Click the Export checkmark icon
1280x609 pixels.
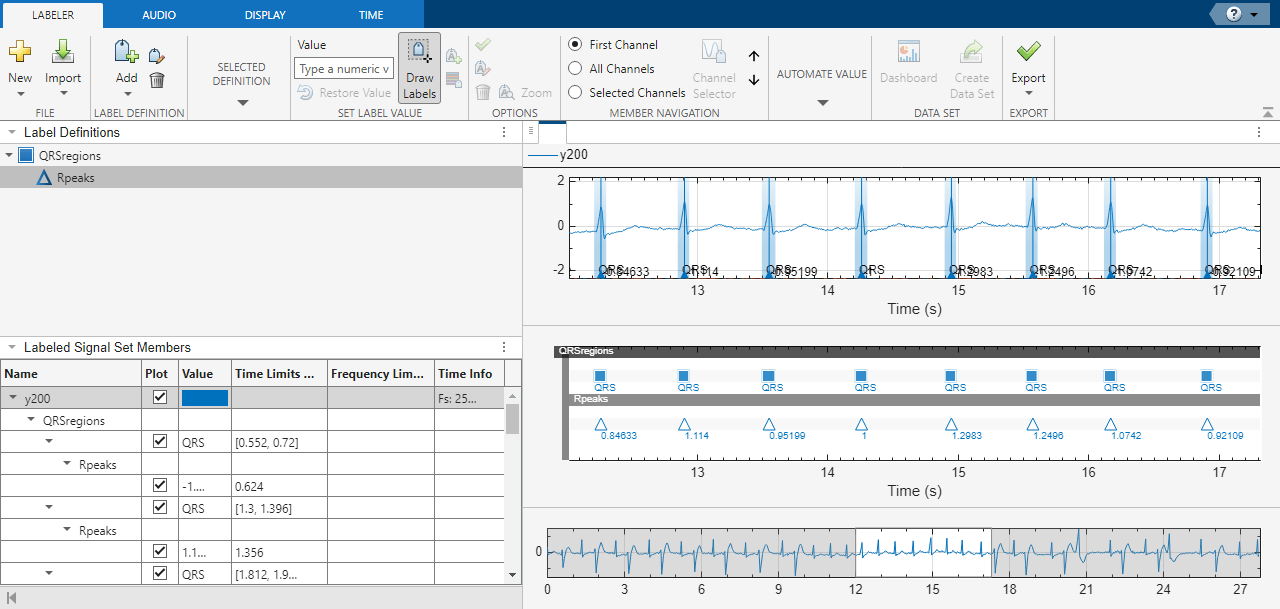click(1028, 52)
